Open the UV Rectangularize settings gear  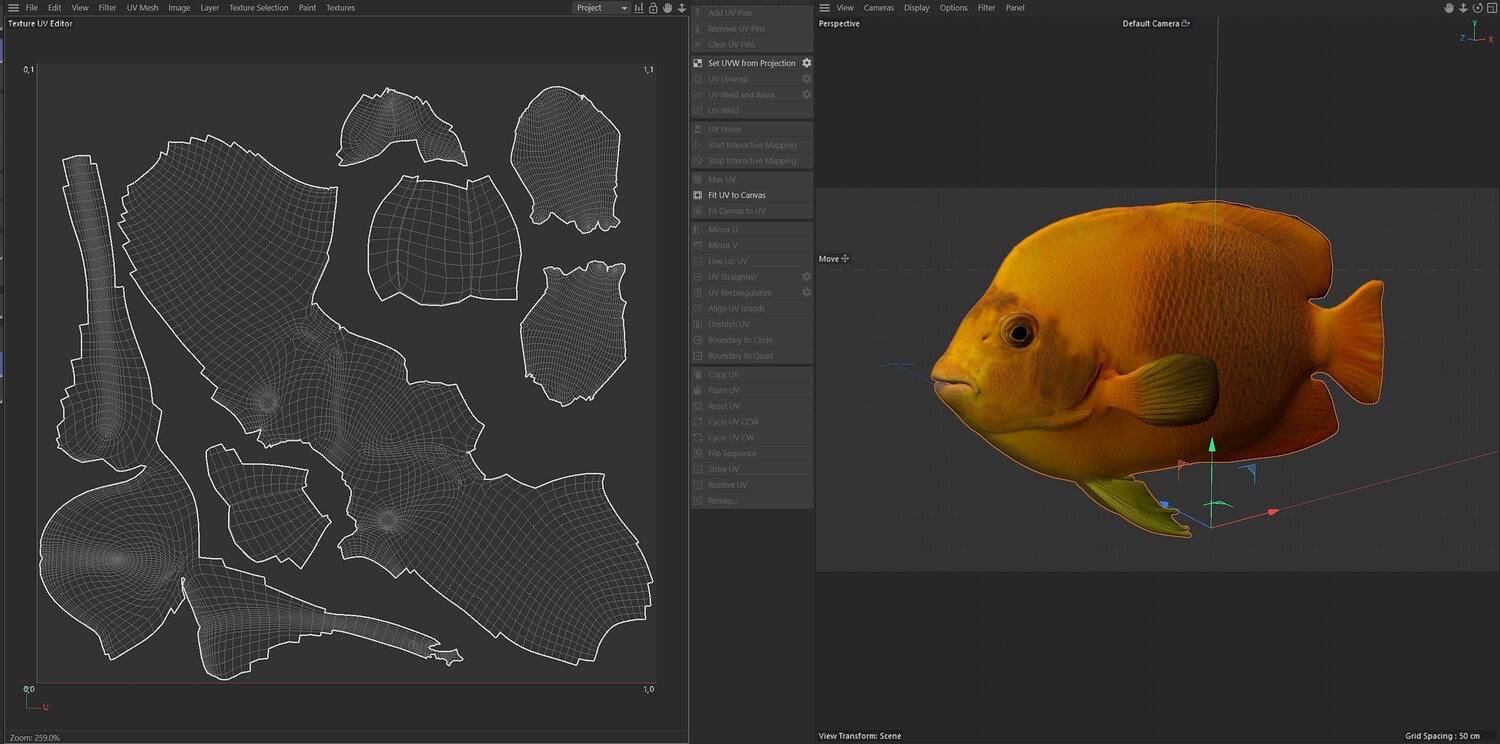(x=807, y=293)
